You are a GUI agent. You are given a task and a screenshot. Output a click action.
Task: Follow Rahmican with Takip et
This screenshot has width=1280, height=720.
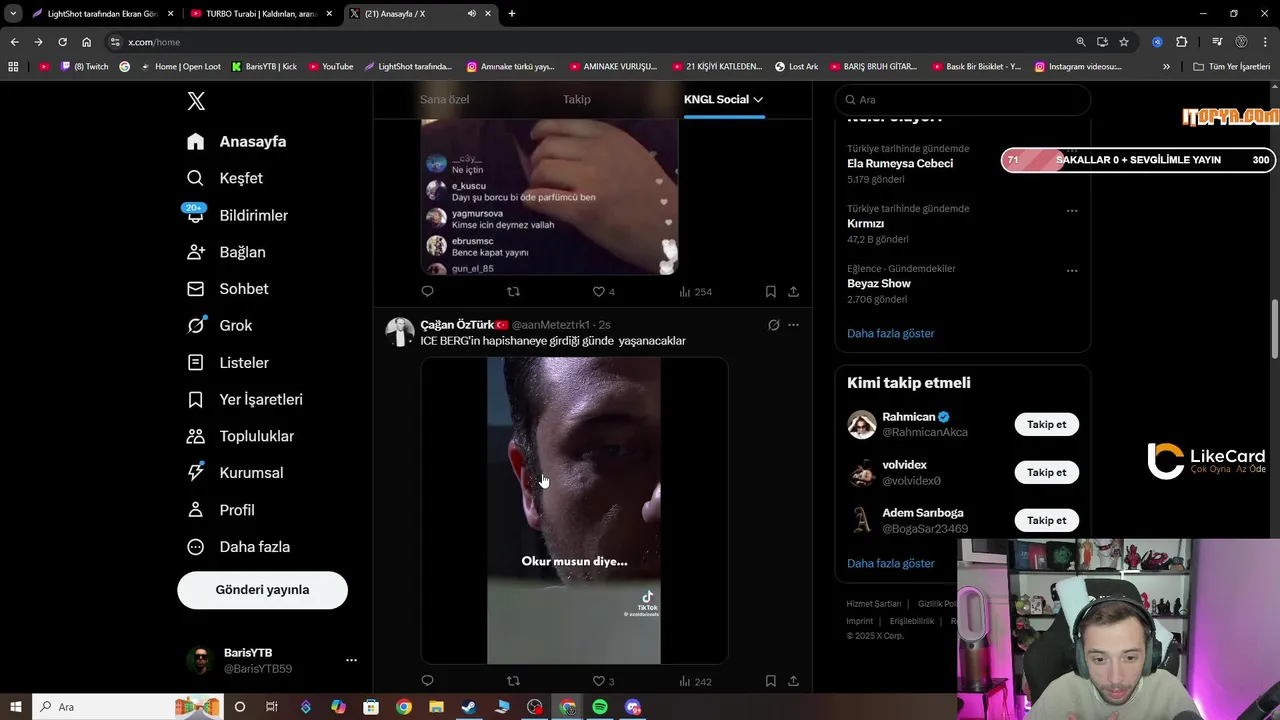[x=1046, y=424]
